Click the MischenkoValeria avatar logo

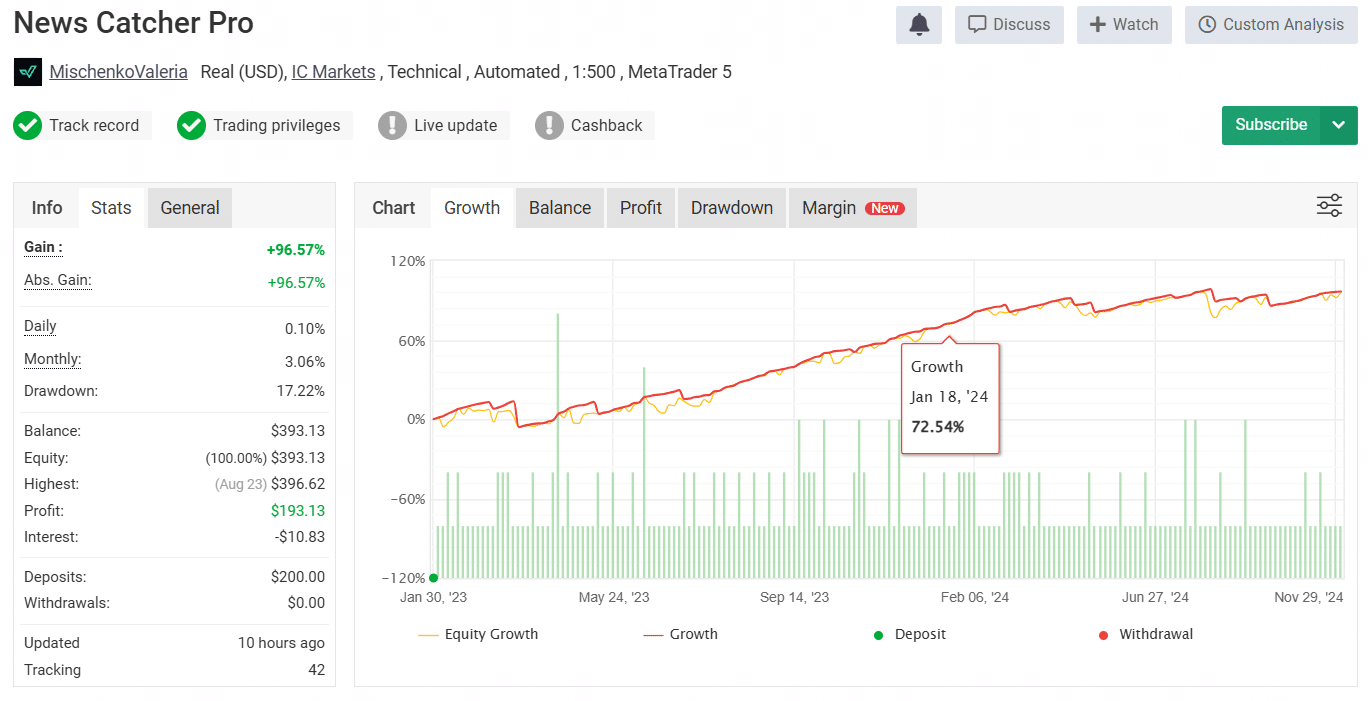28,72
